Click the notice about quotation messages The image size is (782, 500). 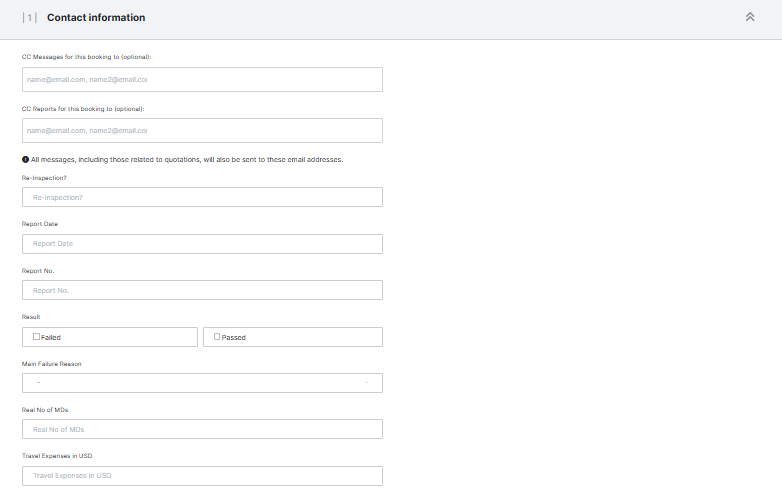tap(187, 160)
